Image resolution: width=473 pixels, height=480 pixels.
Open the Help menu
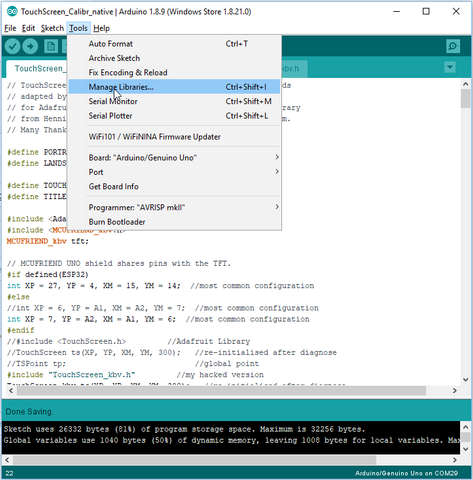tap(101, 28)
